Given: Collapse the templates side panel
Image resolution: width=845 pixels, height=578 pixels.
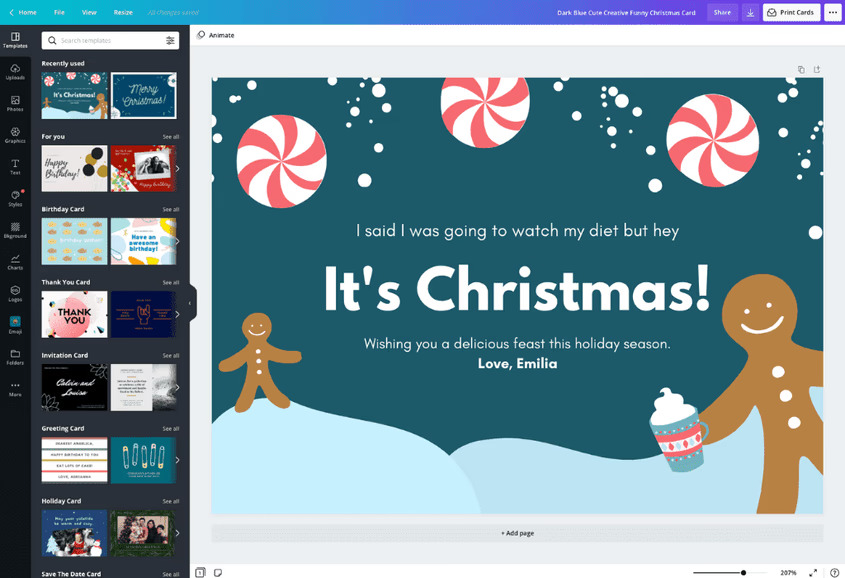Looking at the screenshot, I should [190, 303].
